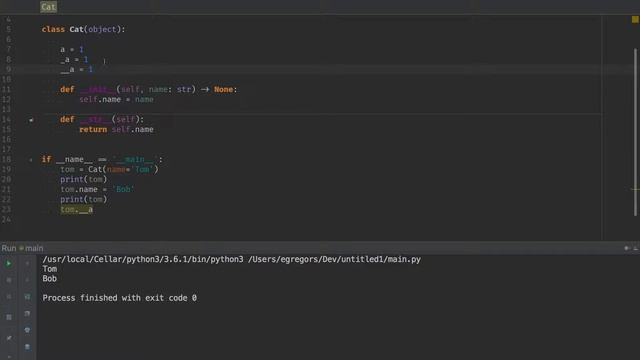Click the main.py file path in console output
The height and width of the screenshot is (360, 640).
334,259
